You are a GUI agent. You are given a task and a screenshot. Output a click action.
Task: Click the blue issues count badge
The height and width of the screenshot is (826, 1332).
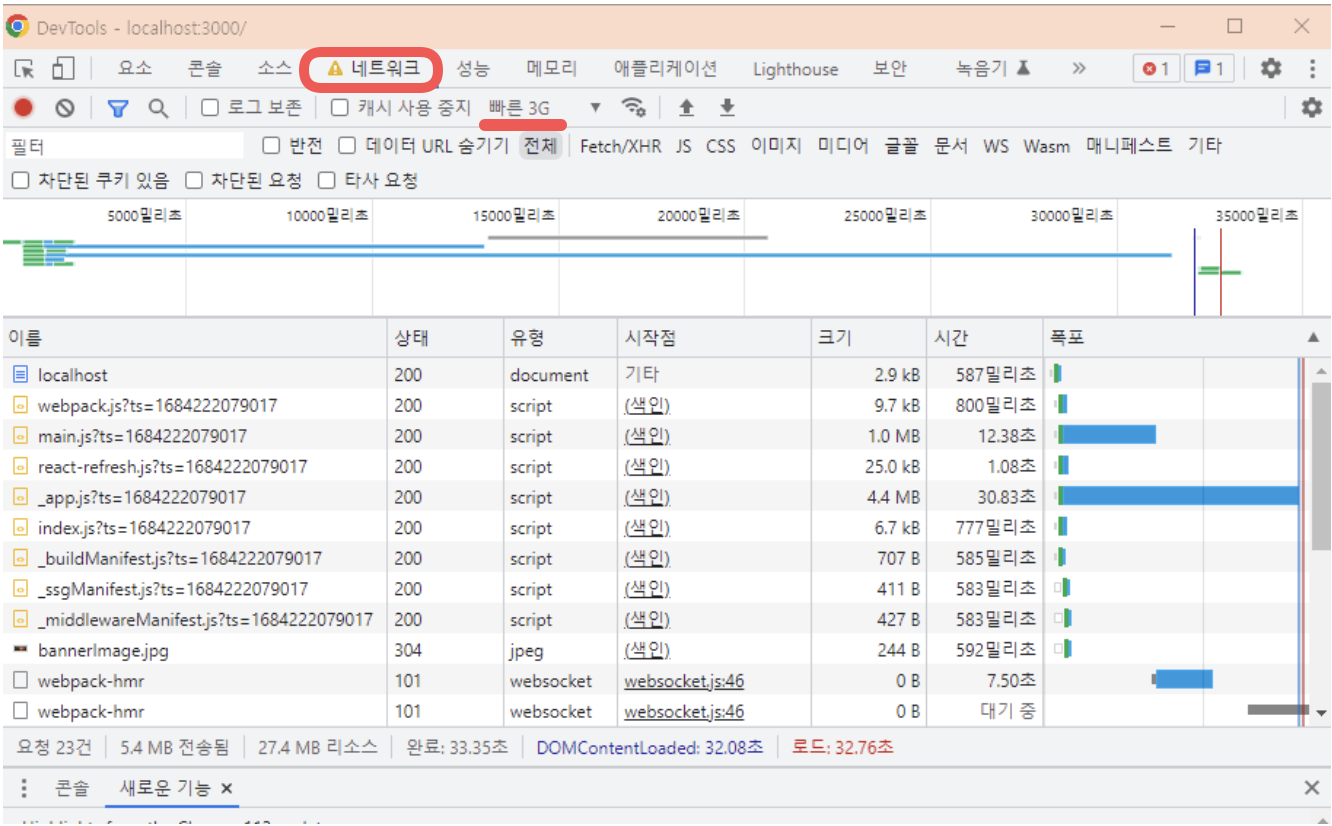pos(1209,68)
